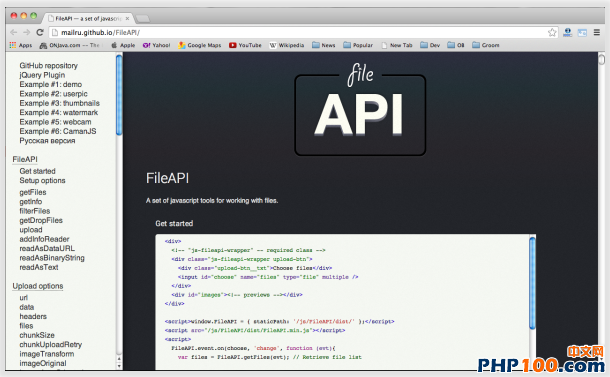Jump to chunkUploadRetry option in sidebar
Screen dimensions: 610x377
(51, 345)
